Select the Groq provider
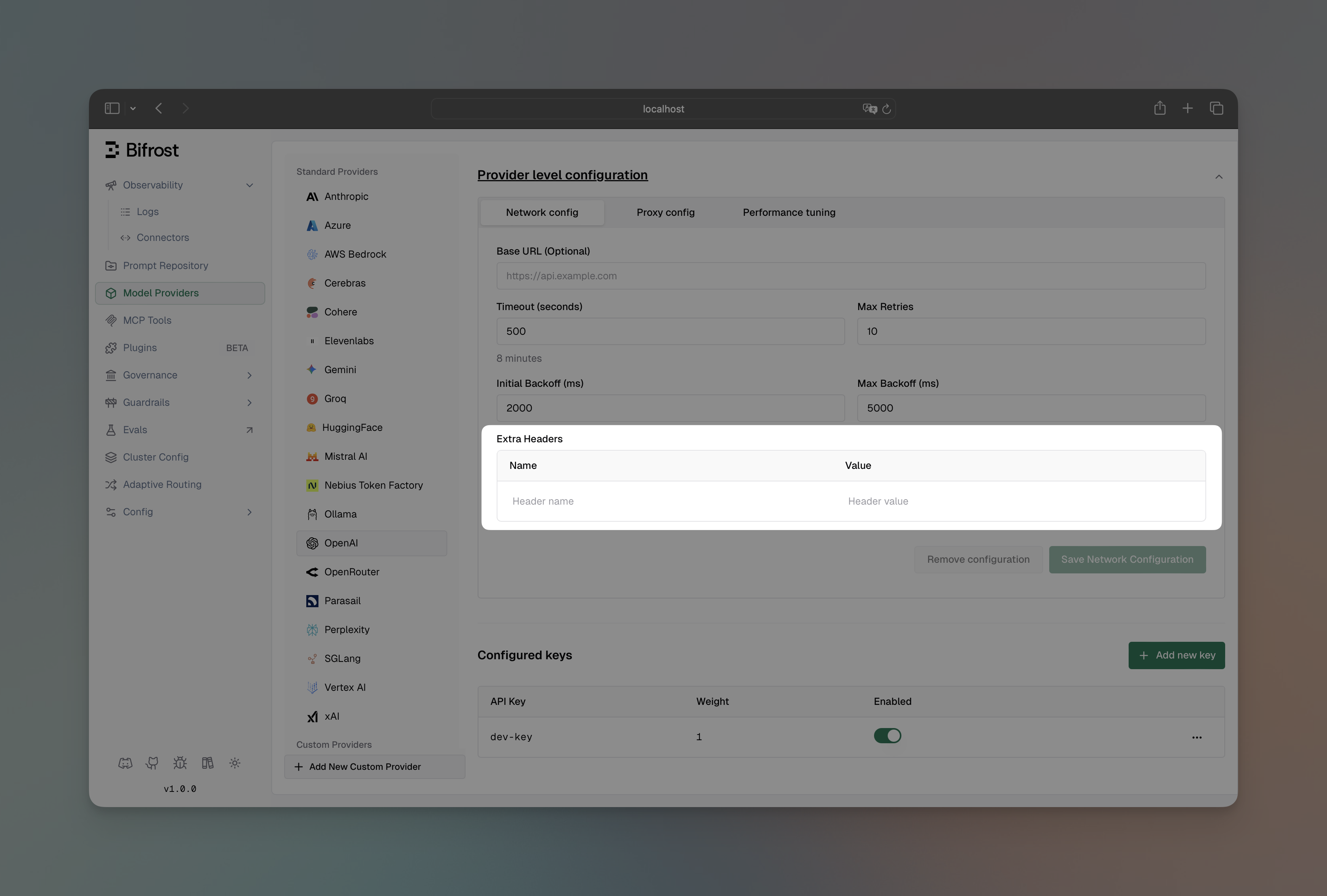This screenshot has height=896, width=1327. click(x=371, y=399)
